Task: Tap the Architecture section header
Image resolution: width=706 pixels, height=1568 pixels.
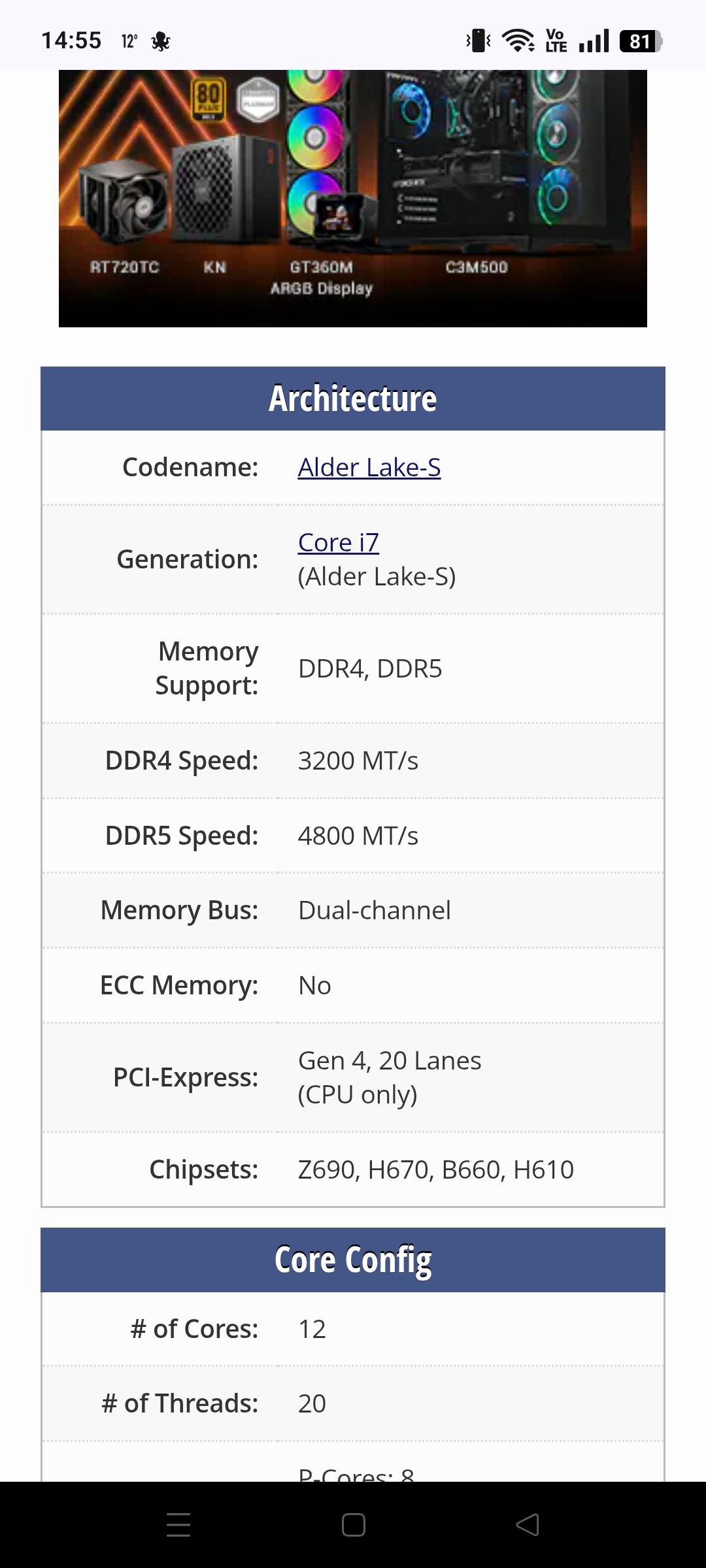Action: 353,399
